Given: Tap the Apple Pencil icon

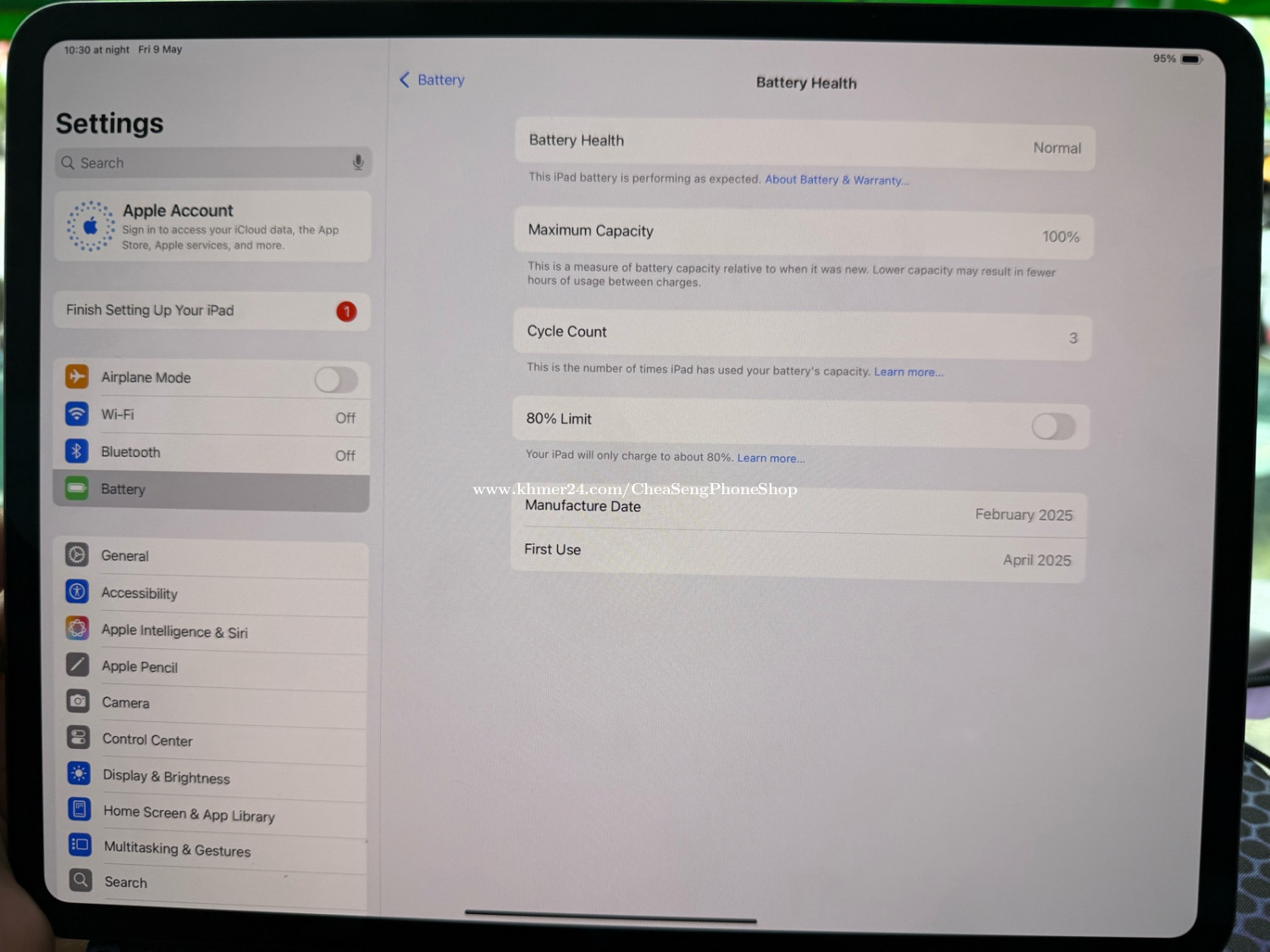Looking at the screenshot, I should 78,664.
